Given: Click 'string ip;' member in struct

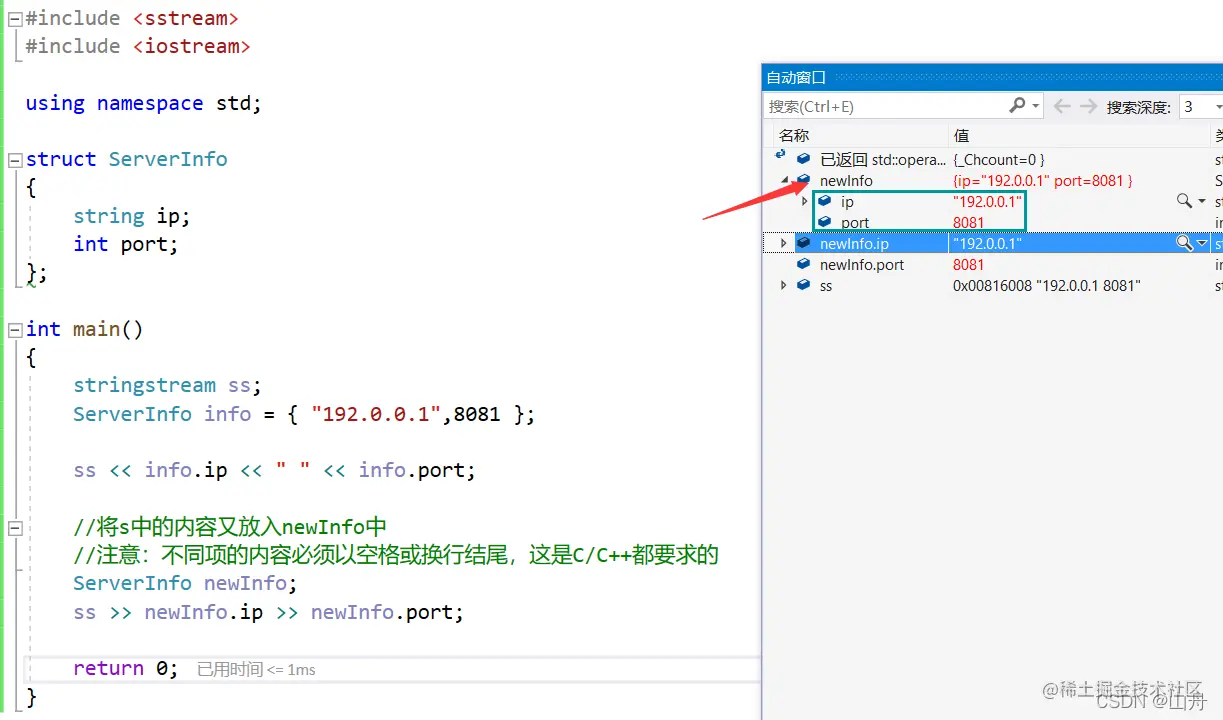Looking at the screenshot, I should pos(131,216).
